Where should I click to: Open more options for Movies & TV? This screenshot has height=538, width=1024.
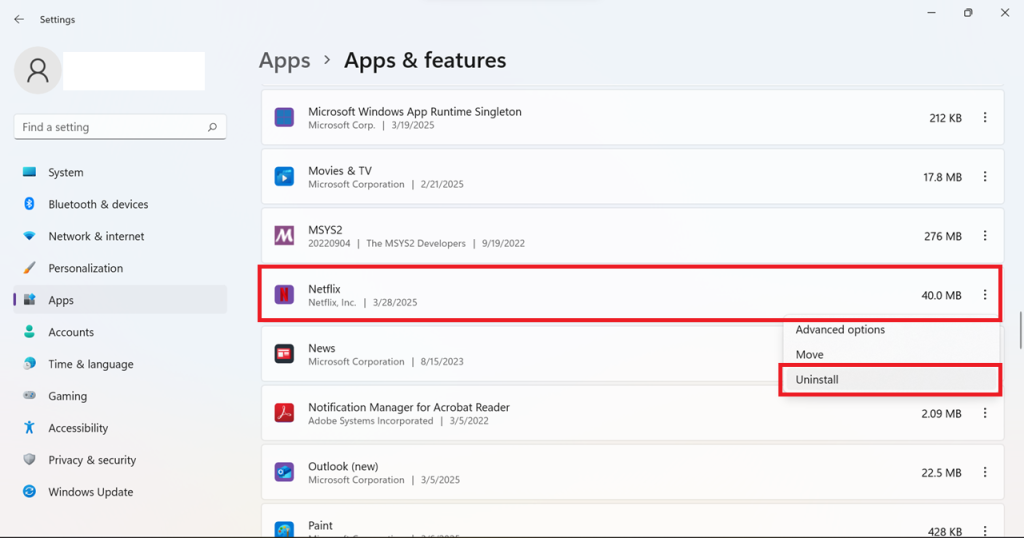tap(985, 177)
